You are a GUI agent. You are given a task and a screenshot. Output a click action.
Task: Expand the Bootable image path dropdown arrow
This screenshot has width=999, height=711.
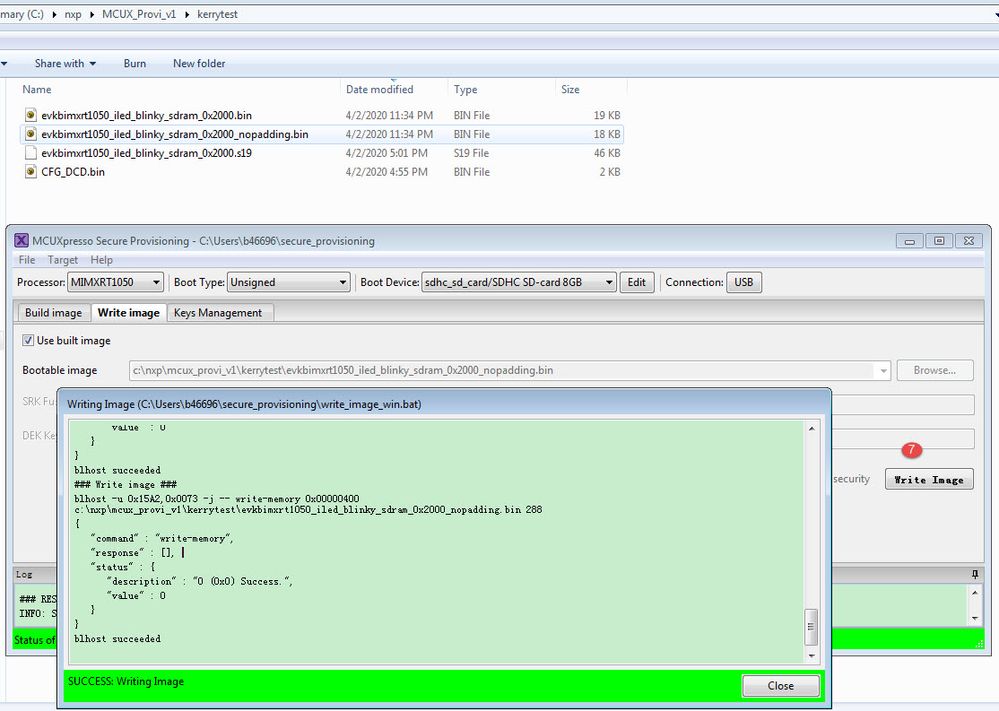click(883, 371)
